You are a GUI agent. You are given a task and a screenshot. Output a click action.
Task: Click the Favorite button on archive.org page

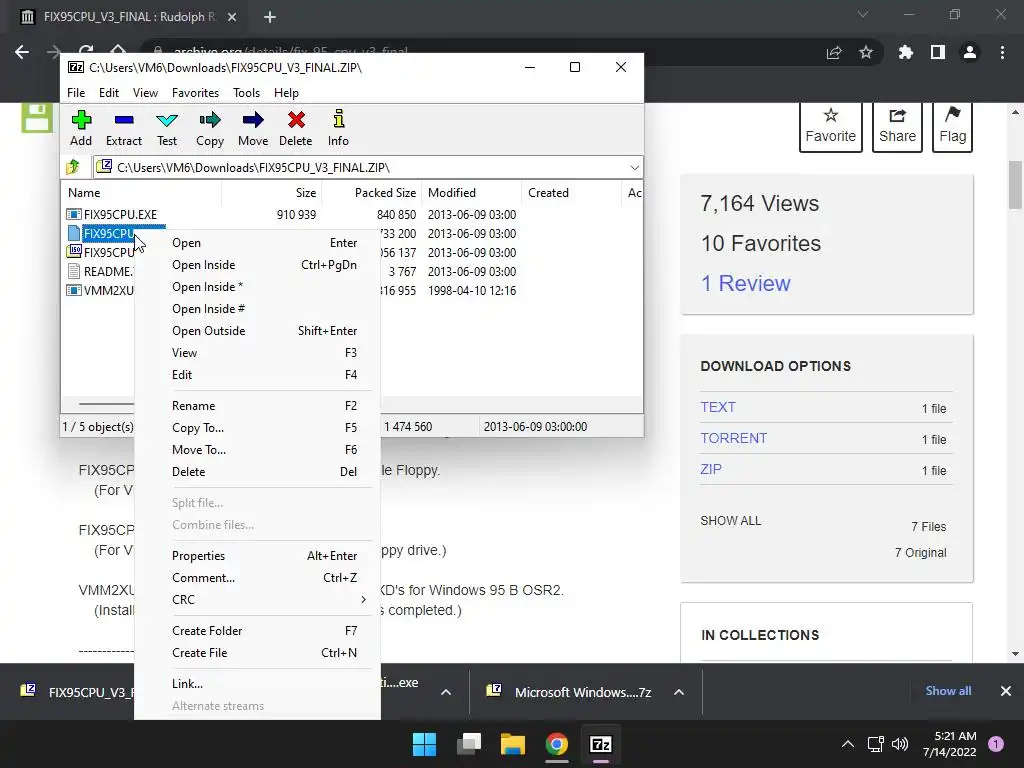tap(831, 126)
